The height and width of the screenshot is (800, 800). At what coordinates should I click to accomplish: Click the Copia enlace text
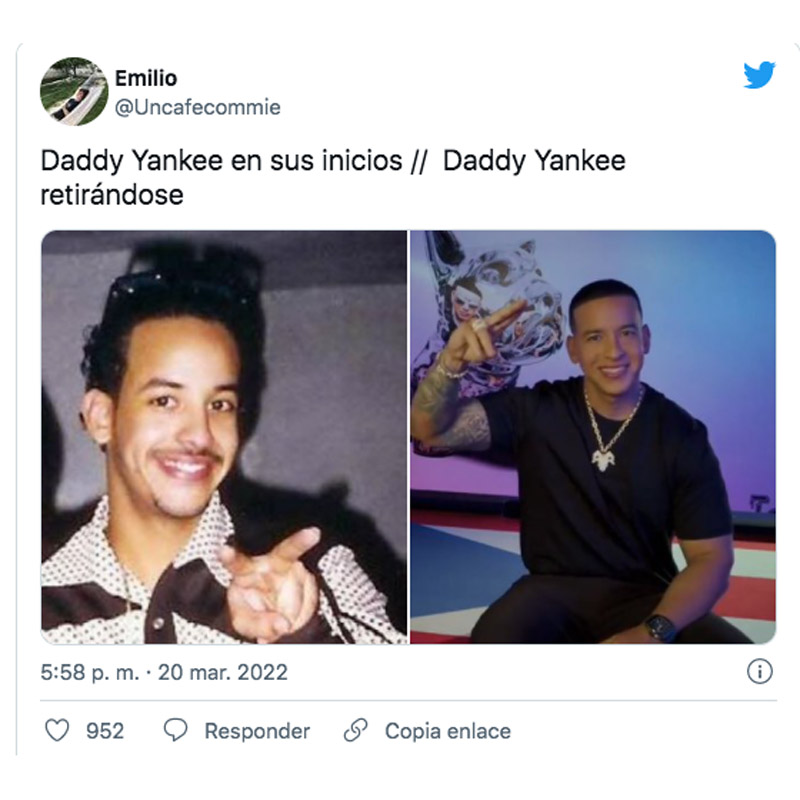coord(448,731)
